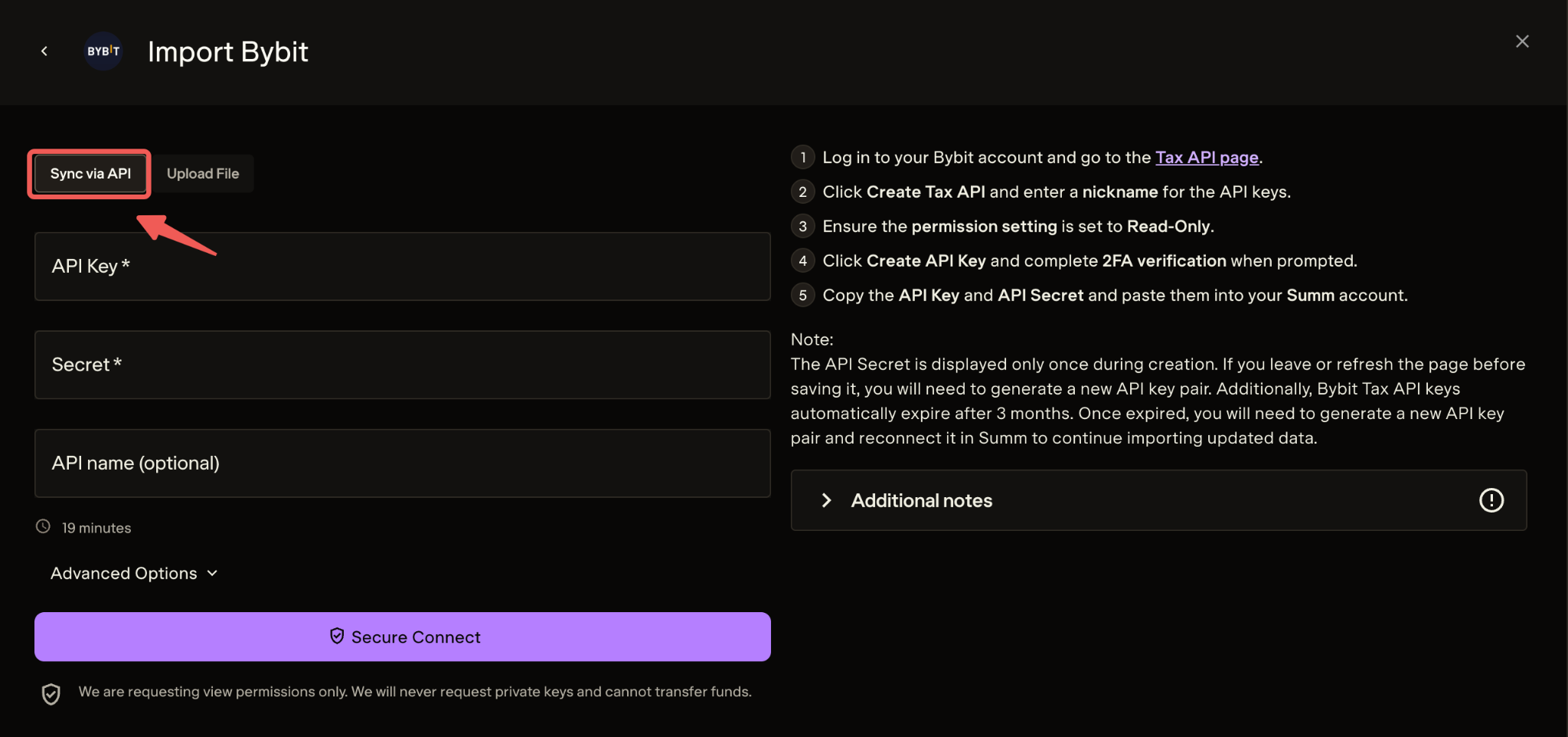Screen dimensions: 1568x737
Task: Click the clock icon beside 19 minutes
Action: coord(44,527)
